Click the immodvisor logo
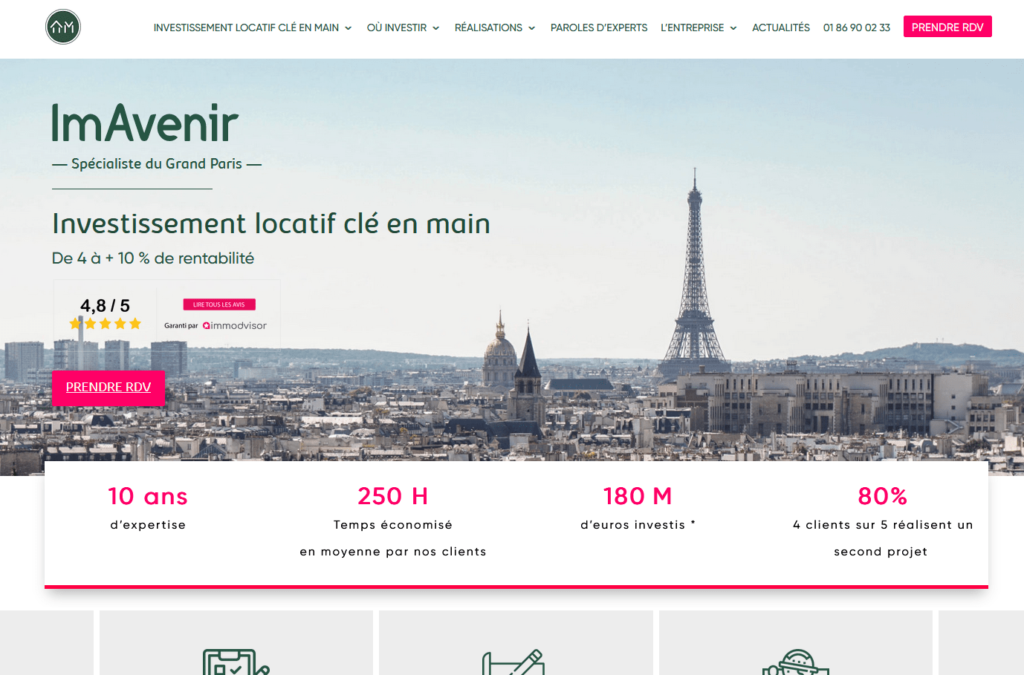The image size is (1024, 675). click(x=234, y=326)
